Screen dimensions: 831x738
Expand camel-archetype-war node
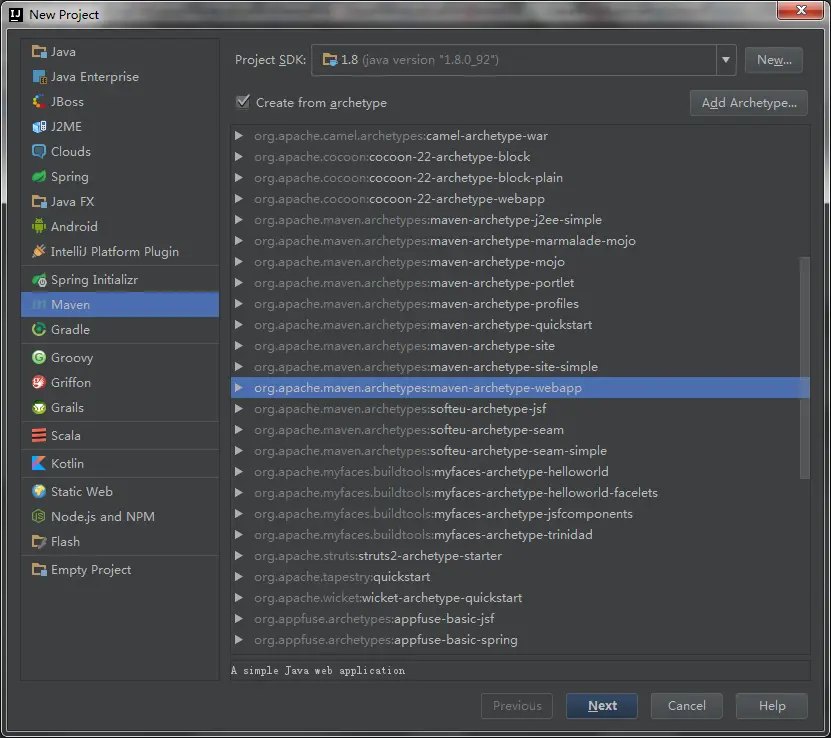point(239,136)
